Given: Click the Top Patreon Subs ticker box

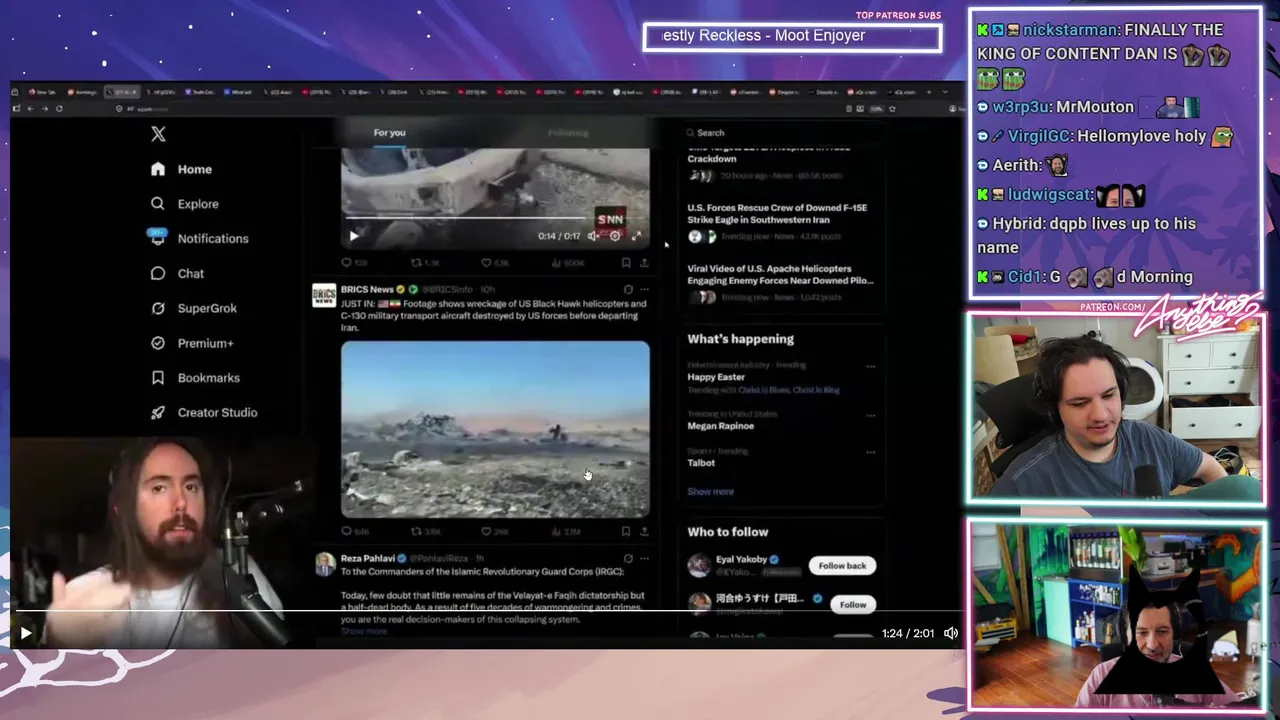Looking at the screenshot, I should pos(792,36).
